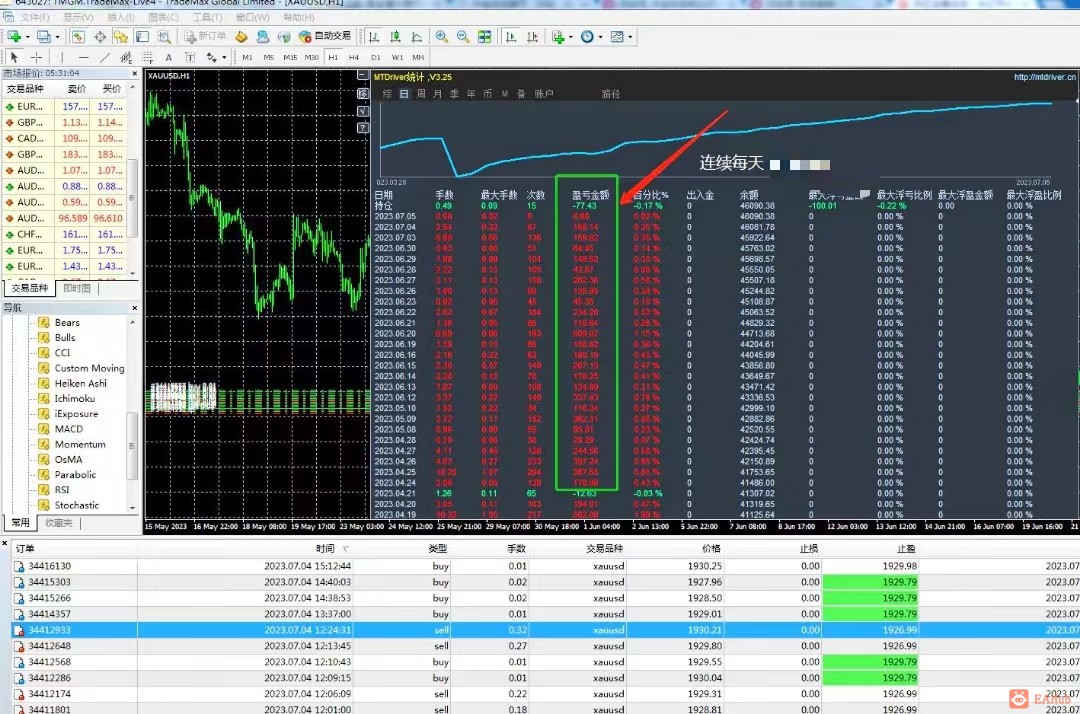The image size is (1080, 714).
Task: Open the 插入(I) menu
Action: coord(121,17)
